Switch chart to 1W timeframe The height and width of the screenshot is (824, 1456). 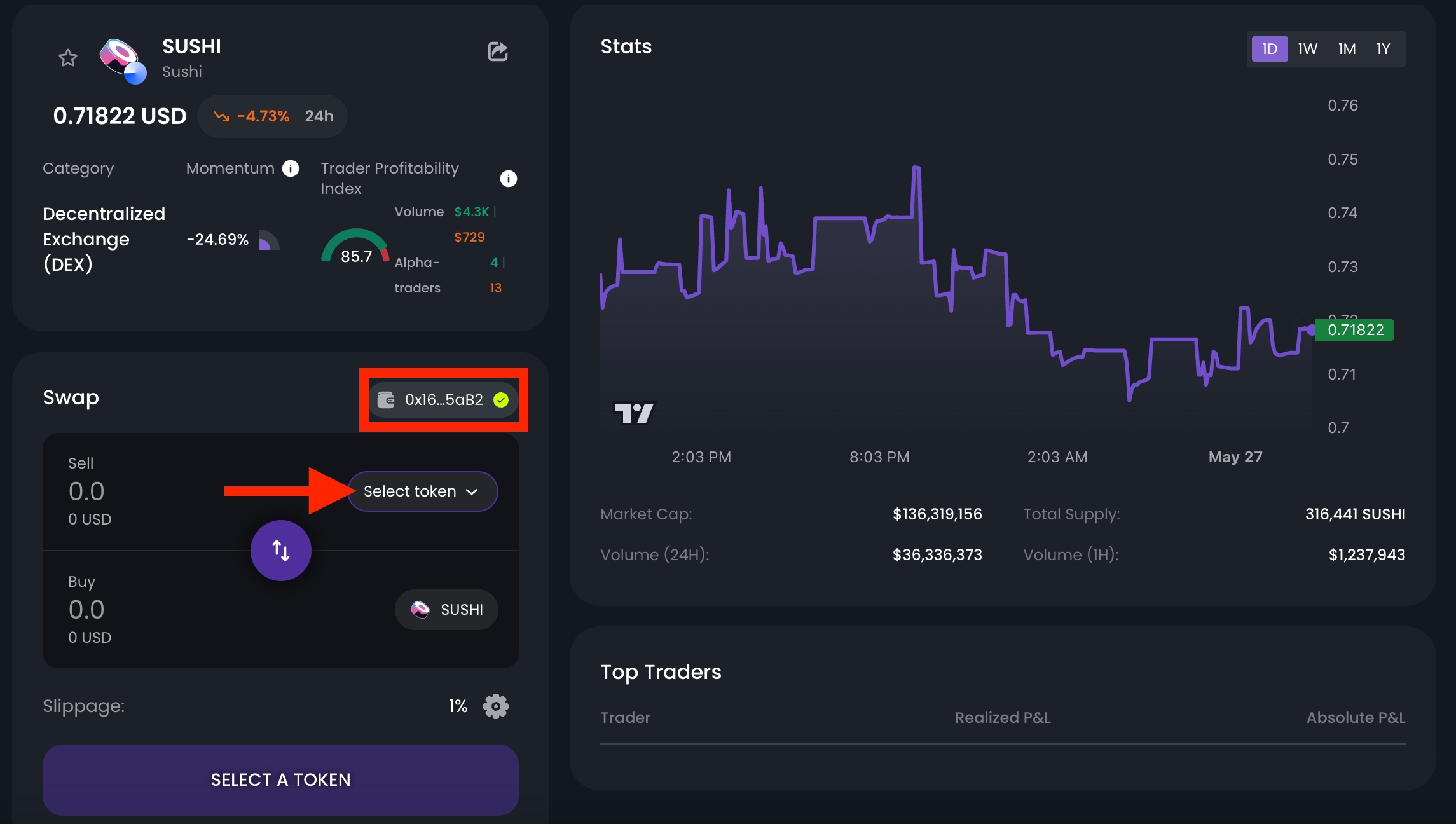pos(1307,49)
